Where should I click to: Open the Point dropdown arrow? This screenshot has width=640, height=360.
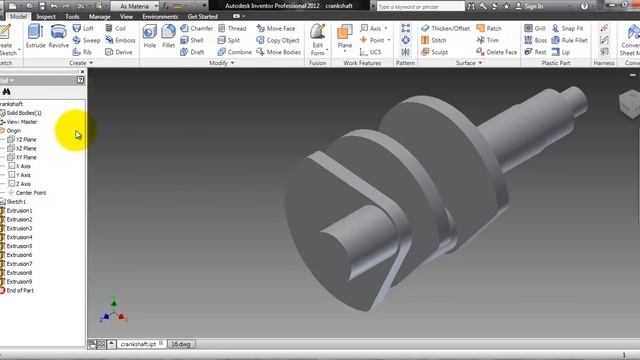coord(389,40)
